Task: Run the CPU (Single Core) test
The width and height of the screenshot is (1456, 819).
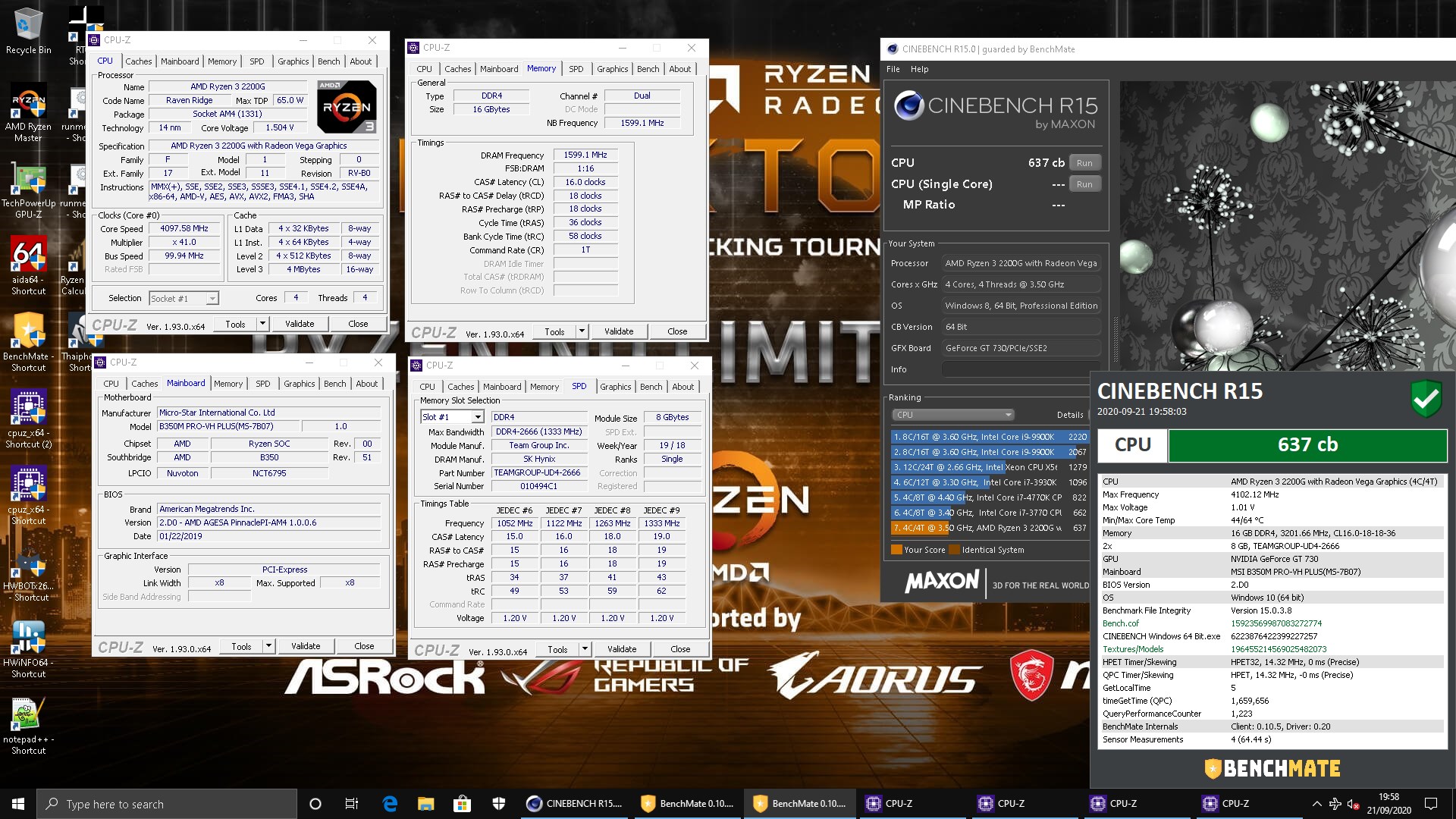Action: click(x=1084, y=184)
